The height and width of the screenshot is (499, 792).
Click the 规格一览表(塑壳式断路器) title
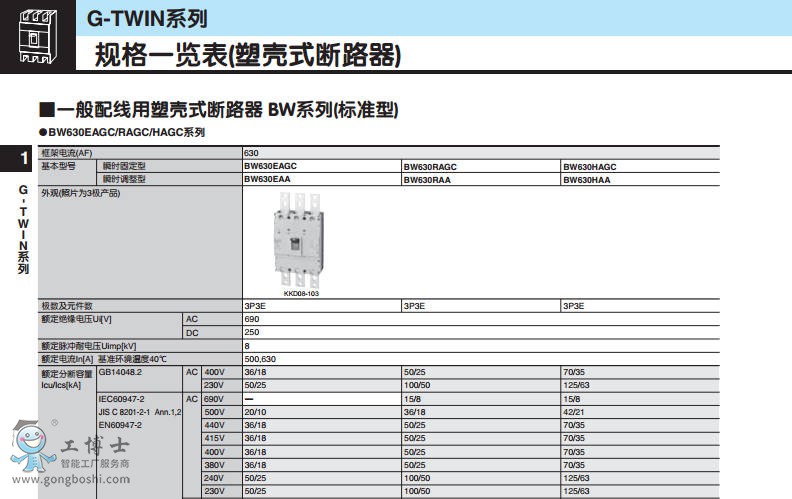(x=247, y=55)
